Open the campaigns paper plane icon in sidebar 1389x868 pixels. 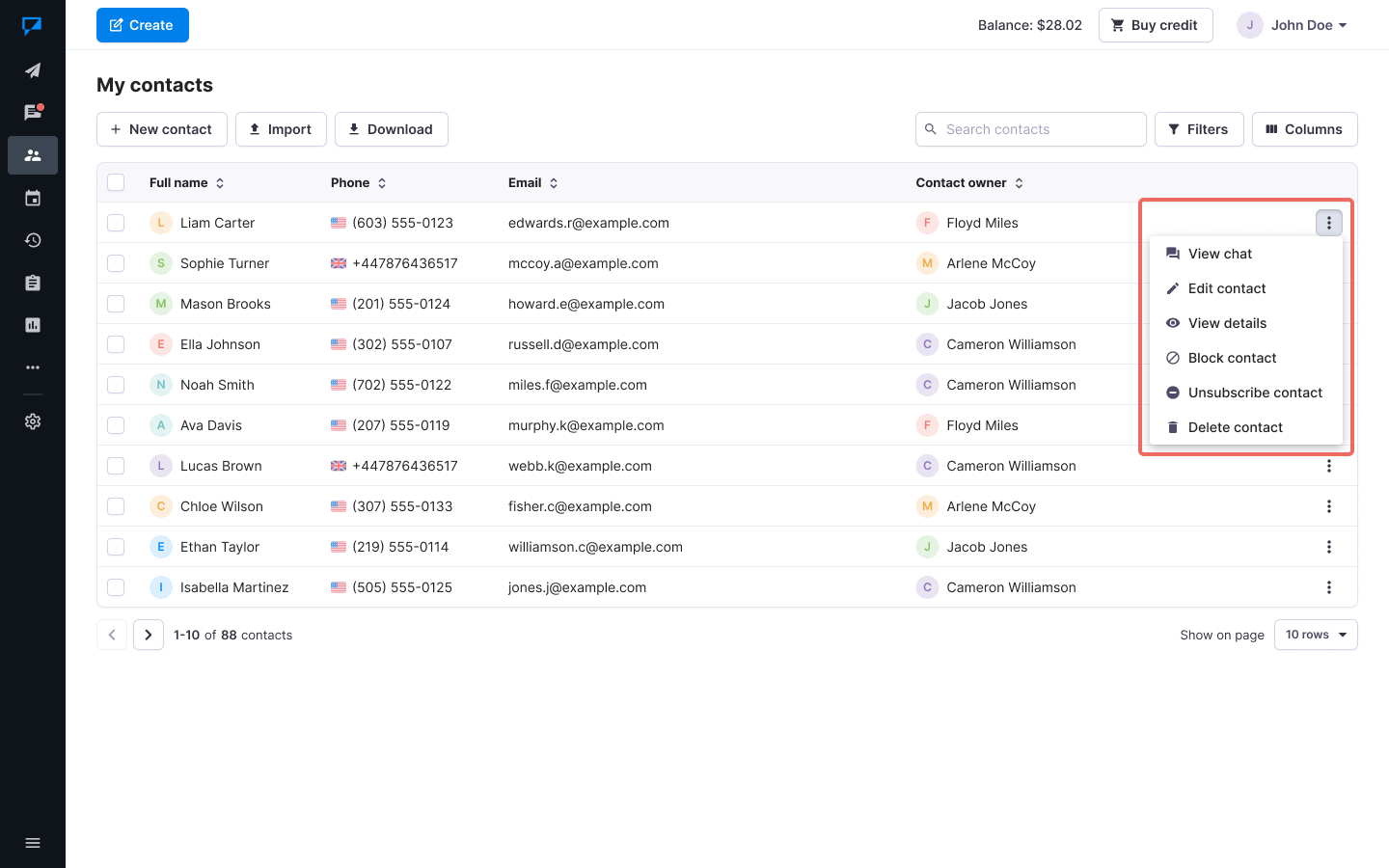pos(33,69)
